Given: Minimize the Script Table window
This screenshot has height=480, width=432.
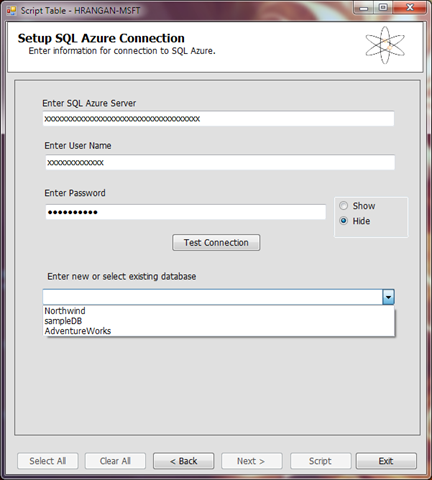Looking at the screenshot, I should (x=364, y=8).
